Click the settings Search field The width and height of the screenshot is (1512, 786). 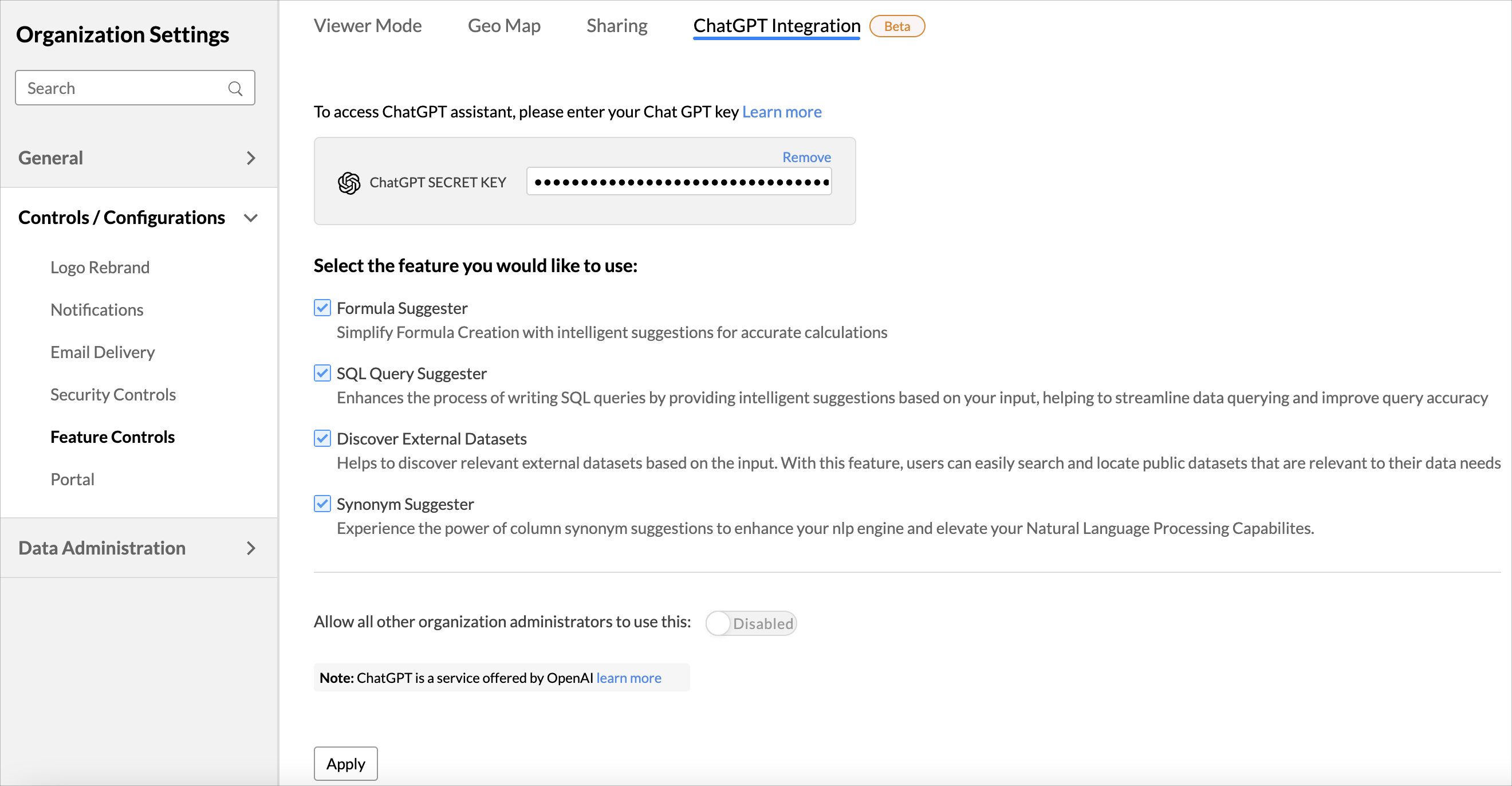(135, 88)
